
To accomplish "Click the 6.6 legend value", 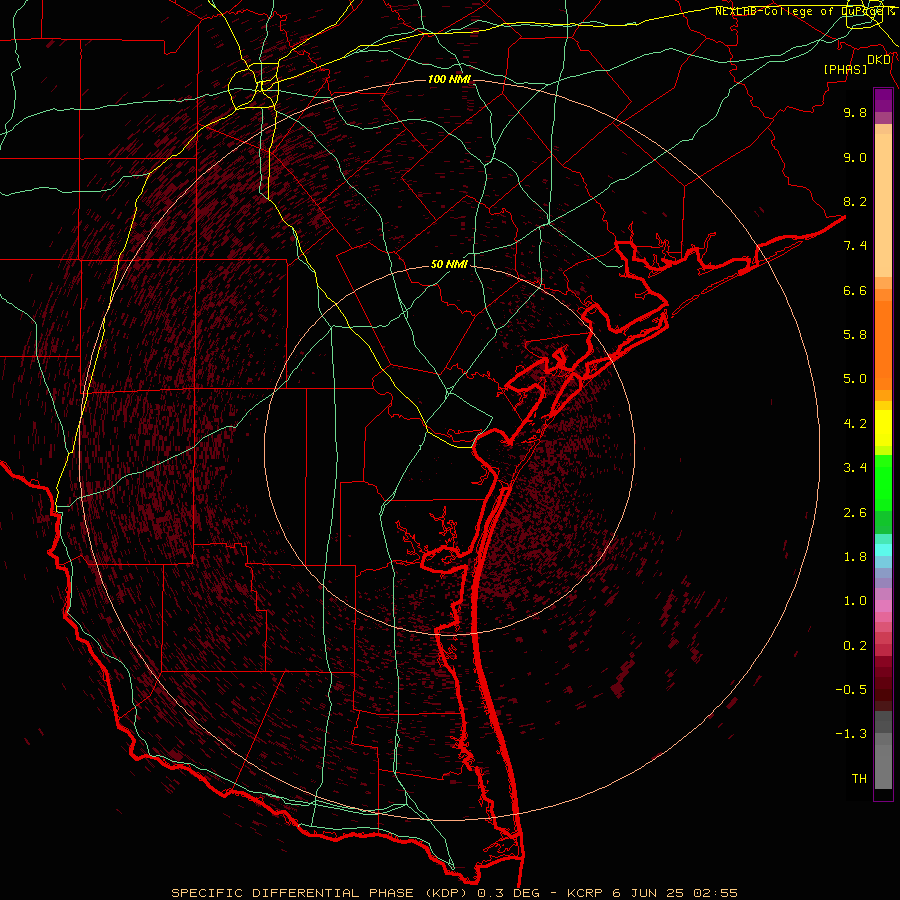I will [x=855, y=290].
